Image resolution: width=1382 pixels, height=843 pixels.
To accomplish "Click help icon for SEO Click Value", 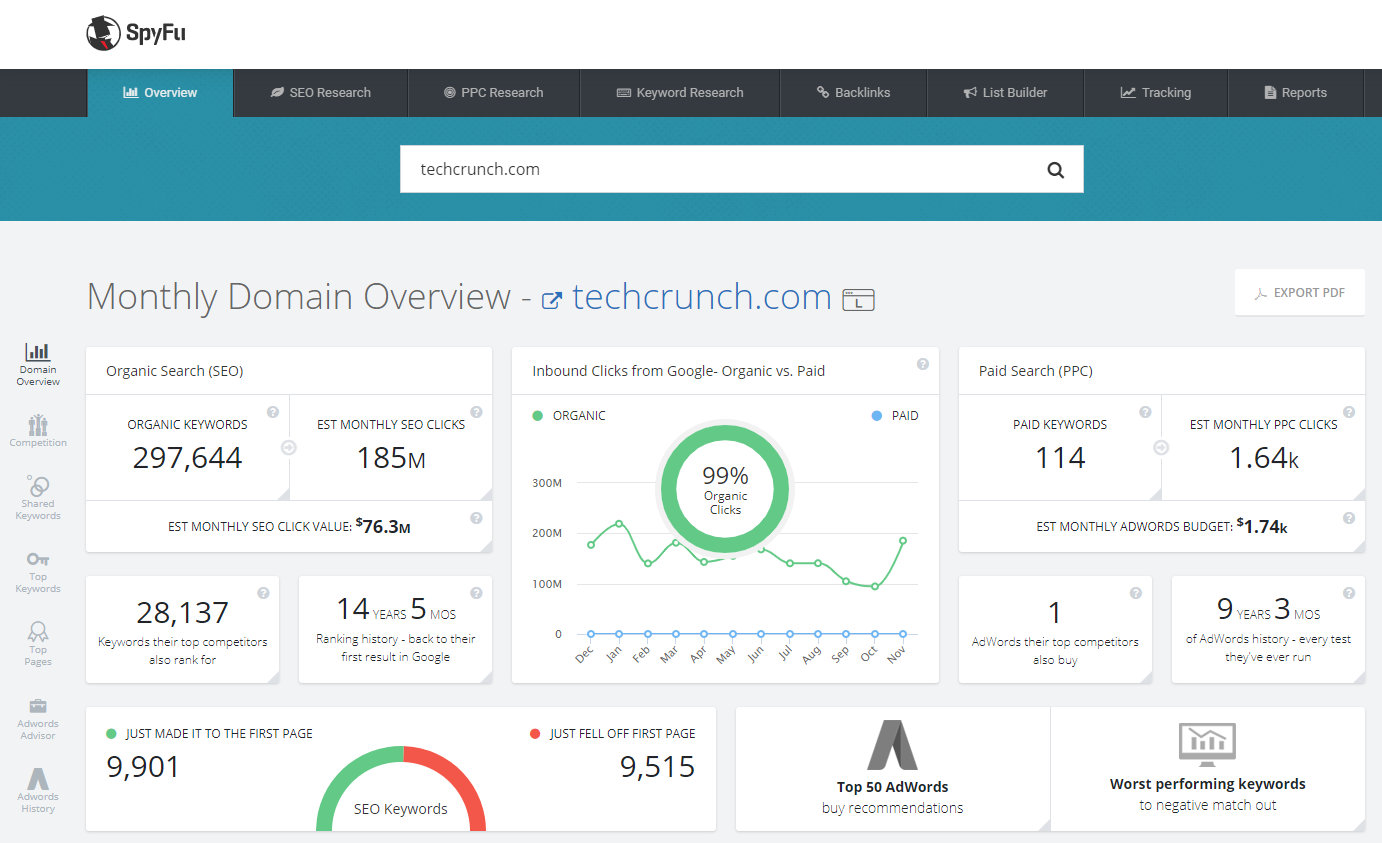I will coord(476,518).
